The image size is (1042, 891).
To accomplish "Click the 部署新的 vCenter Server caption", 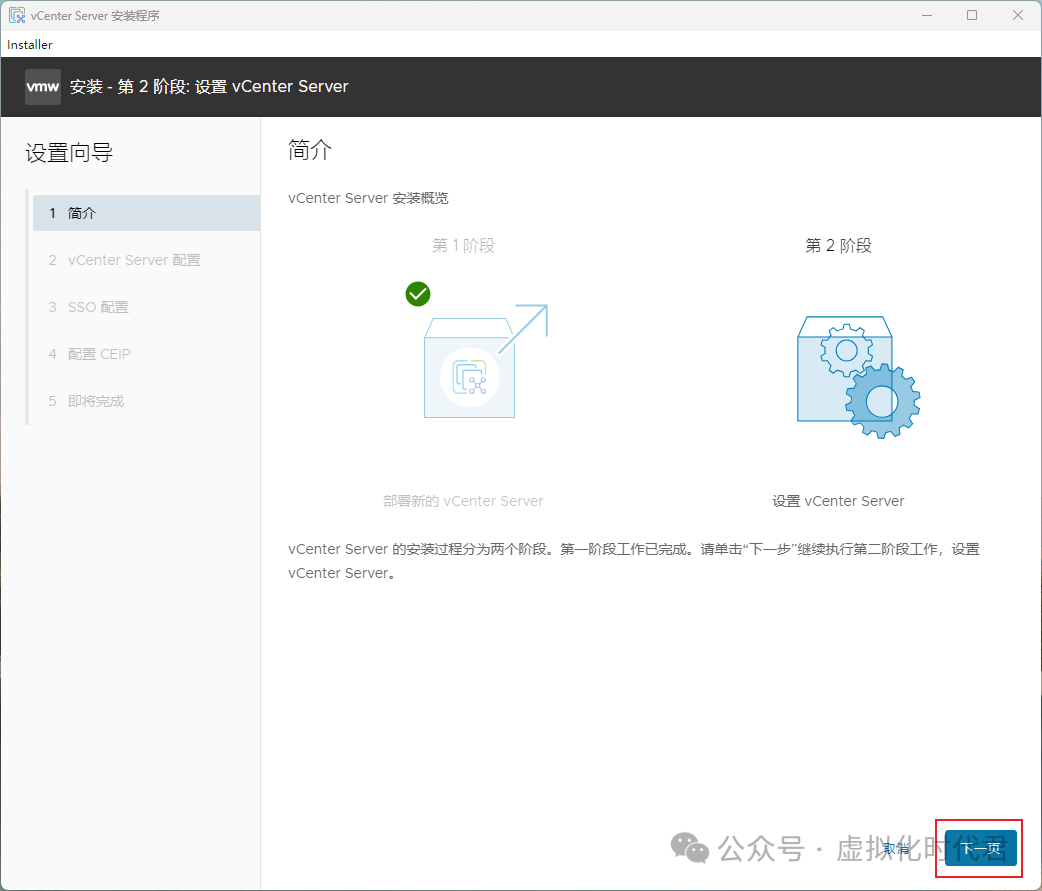I will pyautogui.click(x=463, y=501).
